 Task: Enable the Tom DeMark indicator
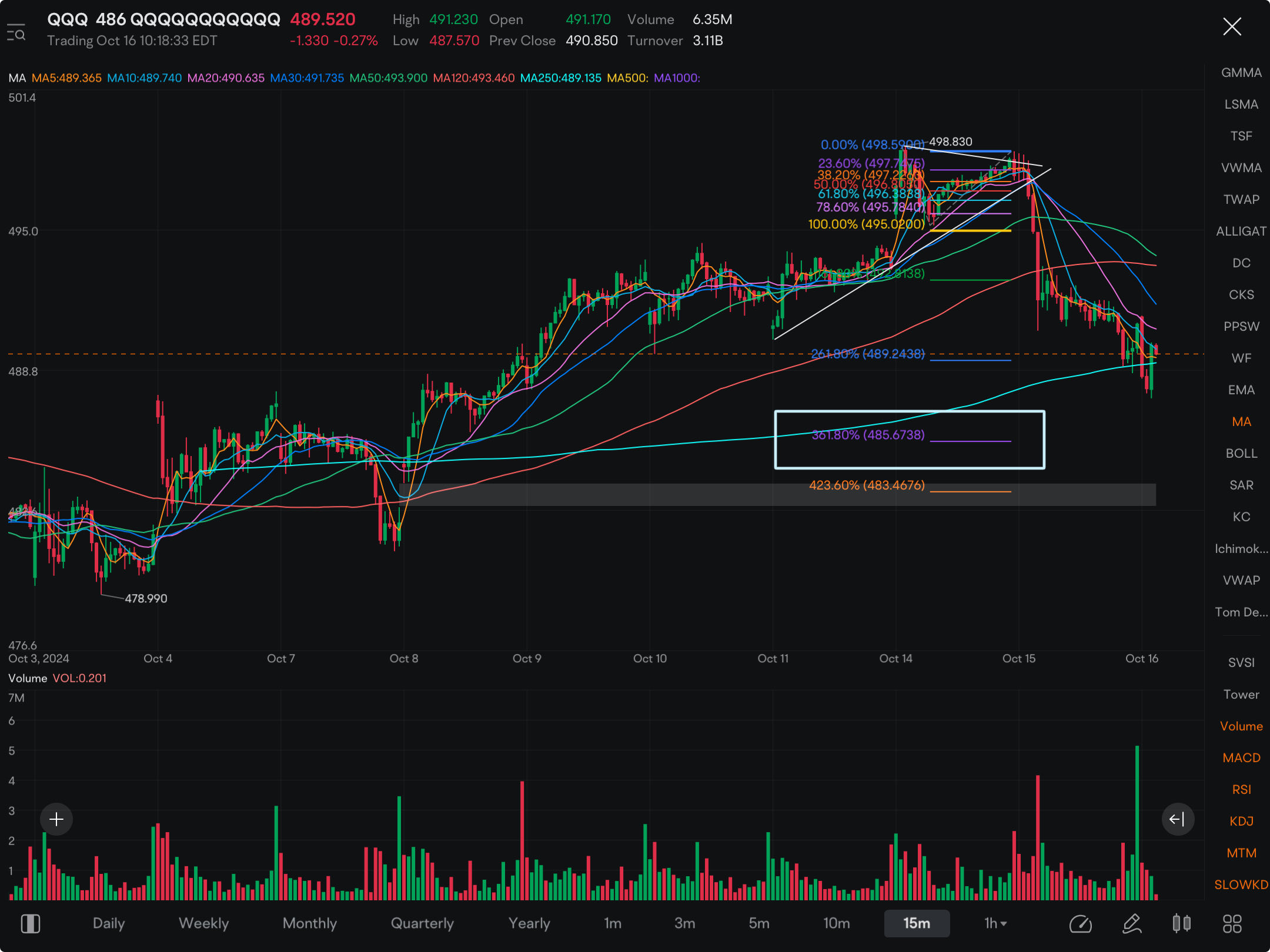coord(1241,612)
